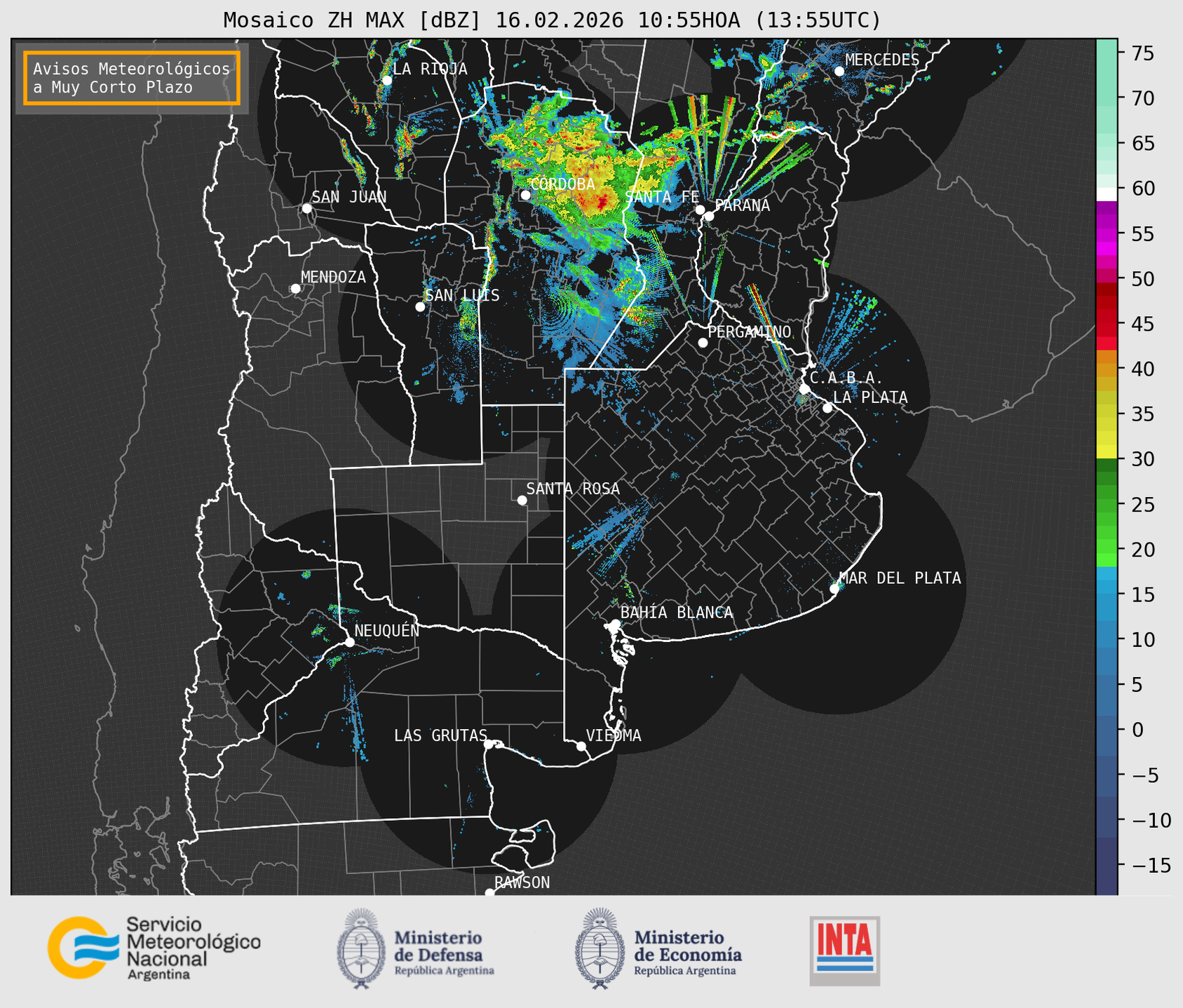This screenshot has height=1008, width=1183.
Task: Click the Servicio Meteorológico Nacional logo
Action: click(154, 948)
